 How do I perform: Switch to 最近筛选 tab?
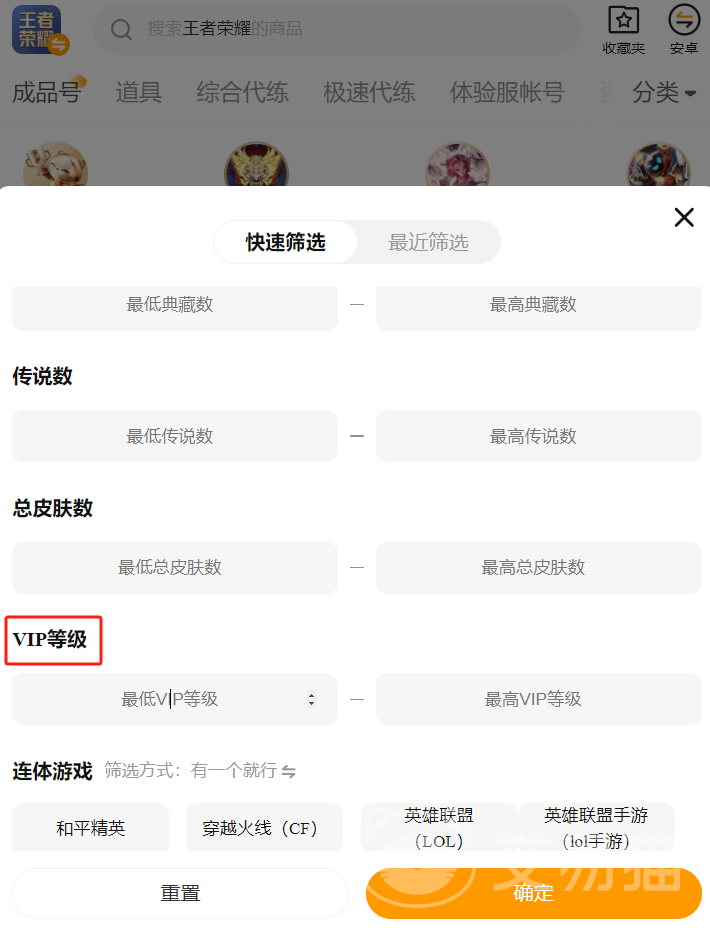[x=428, y=242]
